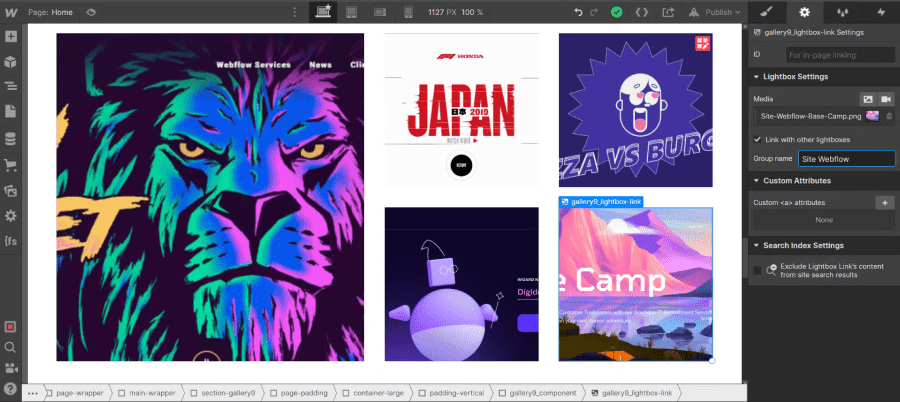
Task: Click the Base Camp mountain gallery image
Action: pyautogui.click(x=635, y=284)
